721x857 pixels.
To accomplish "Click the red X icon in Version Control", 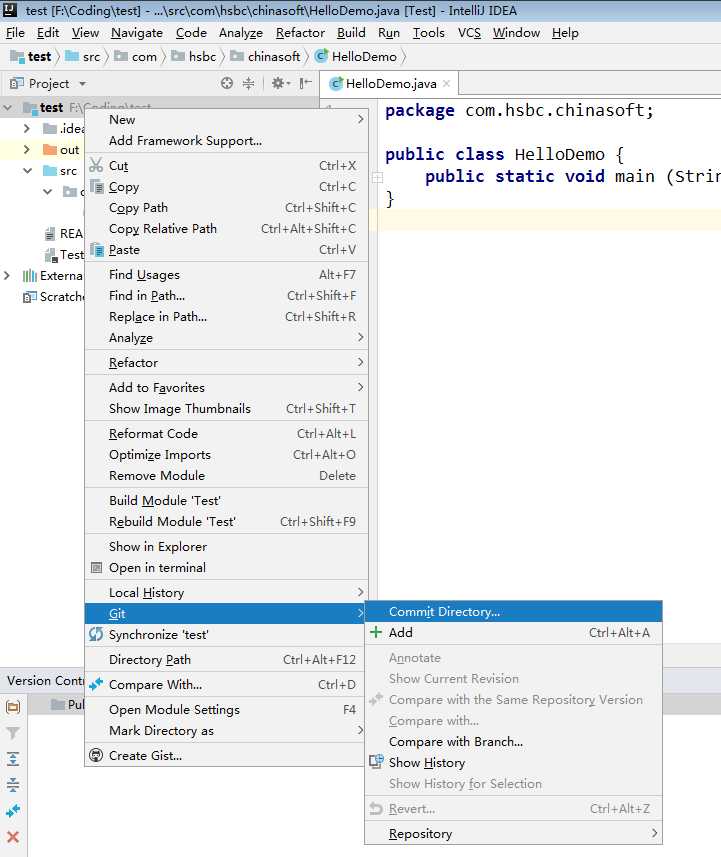I will (13, 836).
